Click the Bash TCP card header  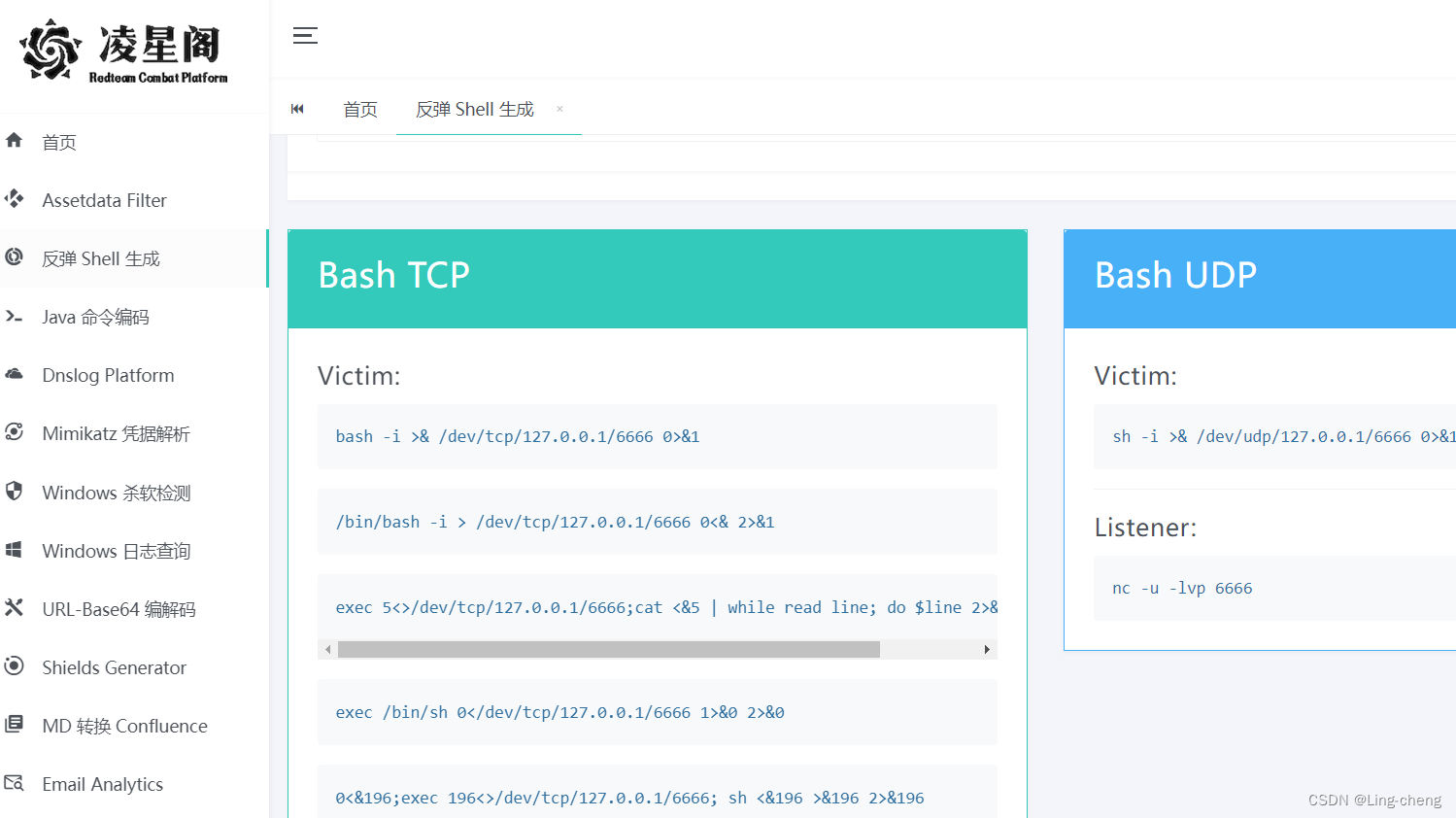click(x=658, y=279)
